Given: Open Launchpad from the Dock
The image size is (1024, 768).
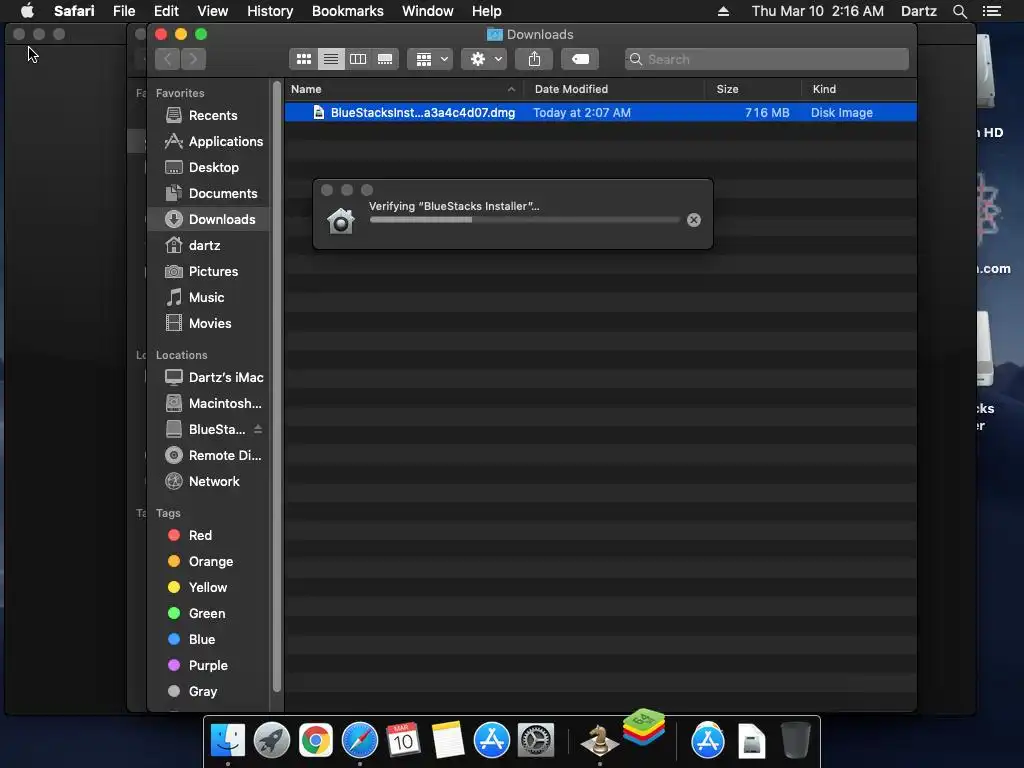Looking at the screenshot, I should tap(272, 740).
